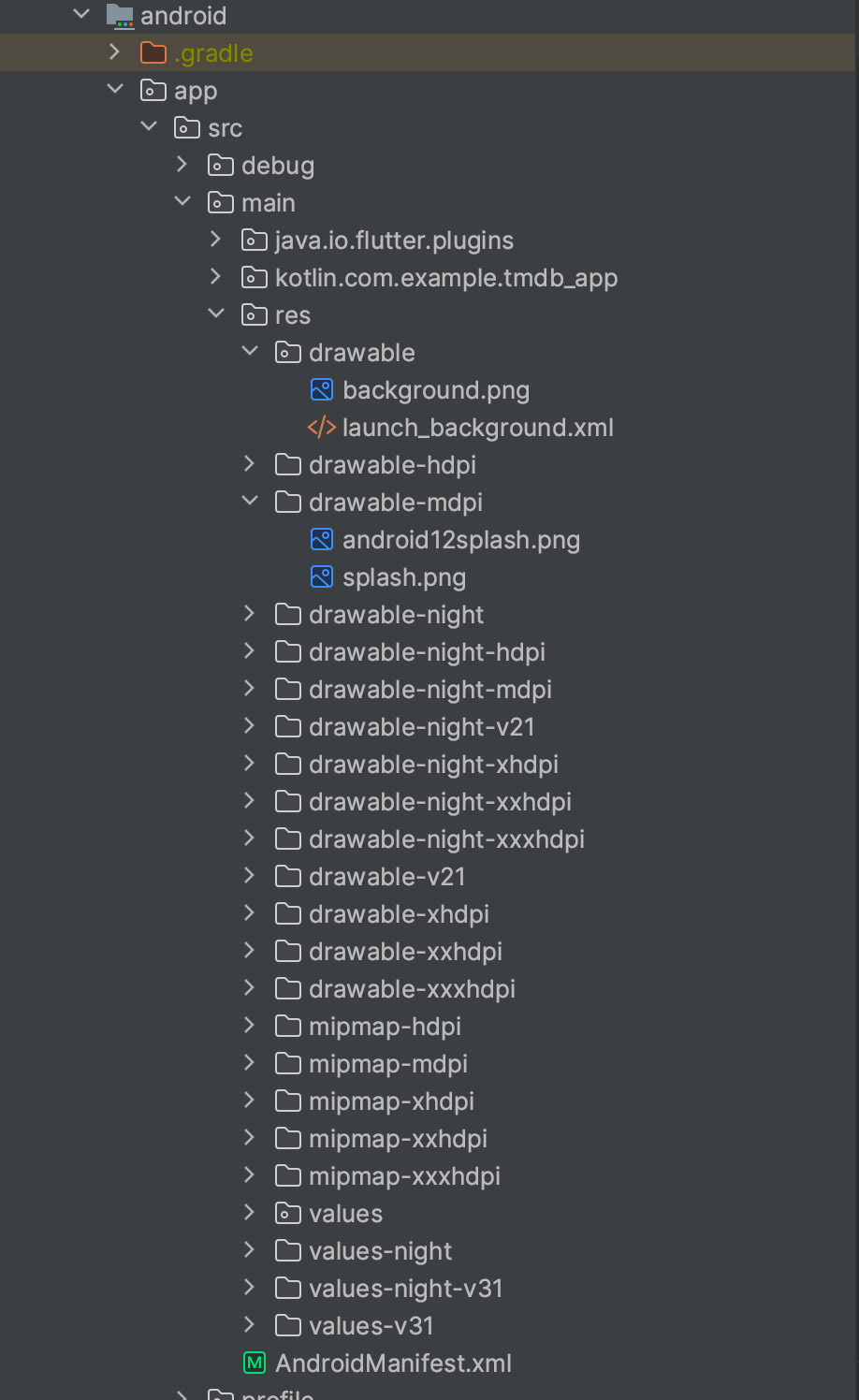This screenshot has width=859, height=1400.
Task: Select the drawable-v21 folder
Action: [x=386, y=877]
